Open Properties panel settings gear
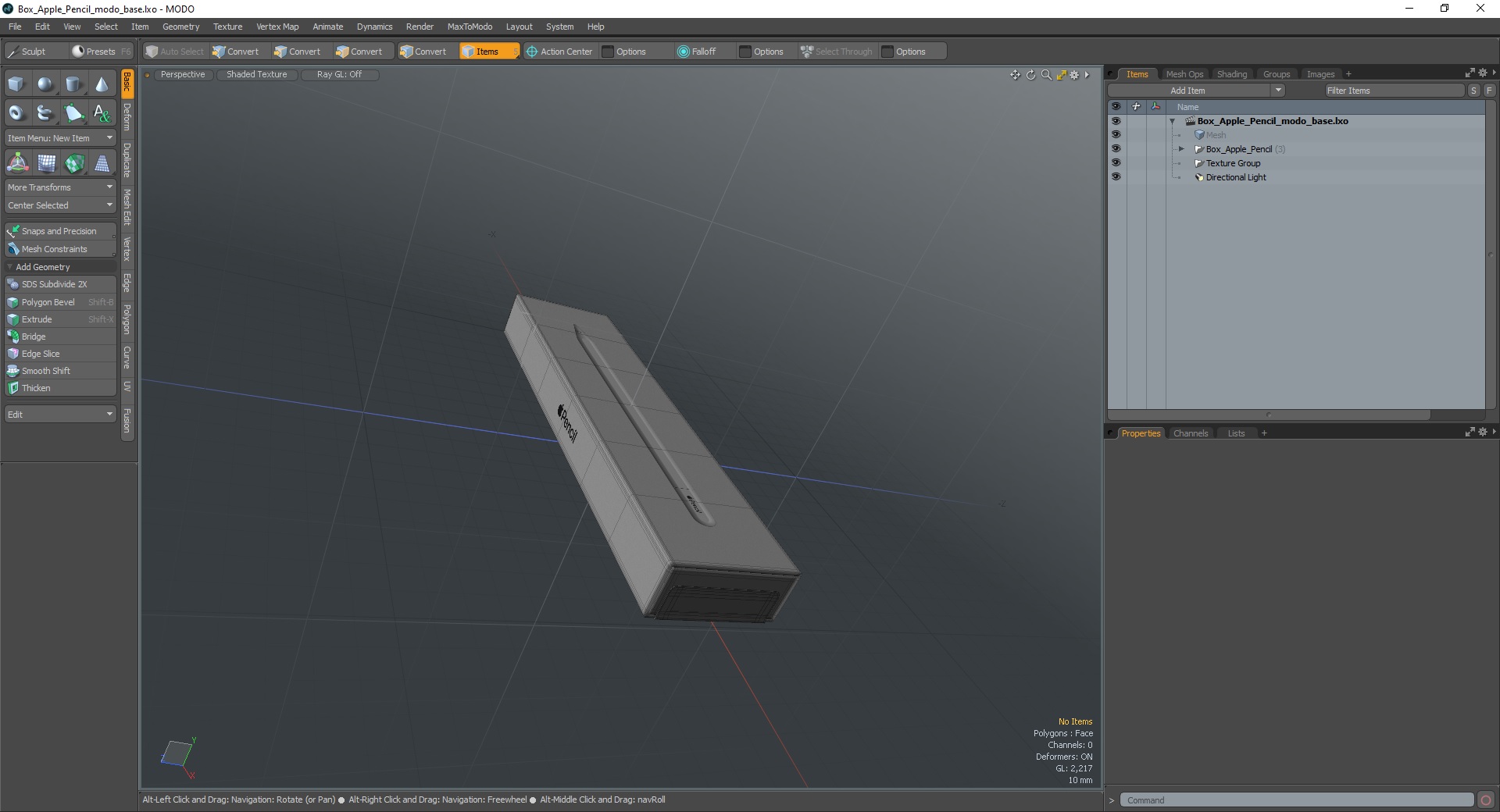This screenshot has height=812, width=1500. (x=1483, y=432)
